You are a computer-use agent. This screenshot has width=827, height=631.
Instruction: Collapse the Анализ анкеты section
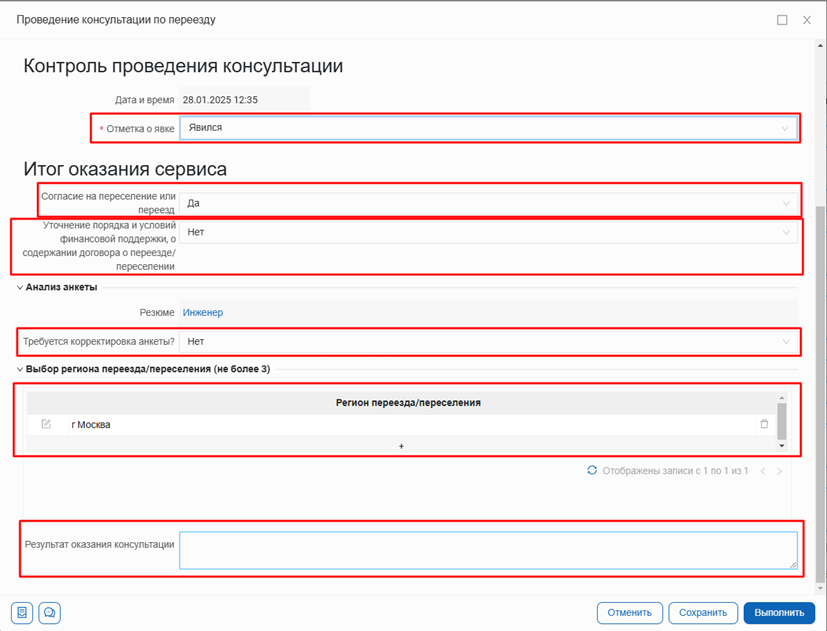(x=19, y=288)
